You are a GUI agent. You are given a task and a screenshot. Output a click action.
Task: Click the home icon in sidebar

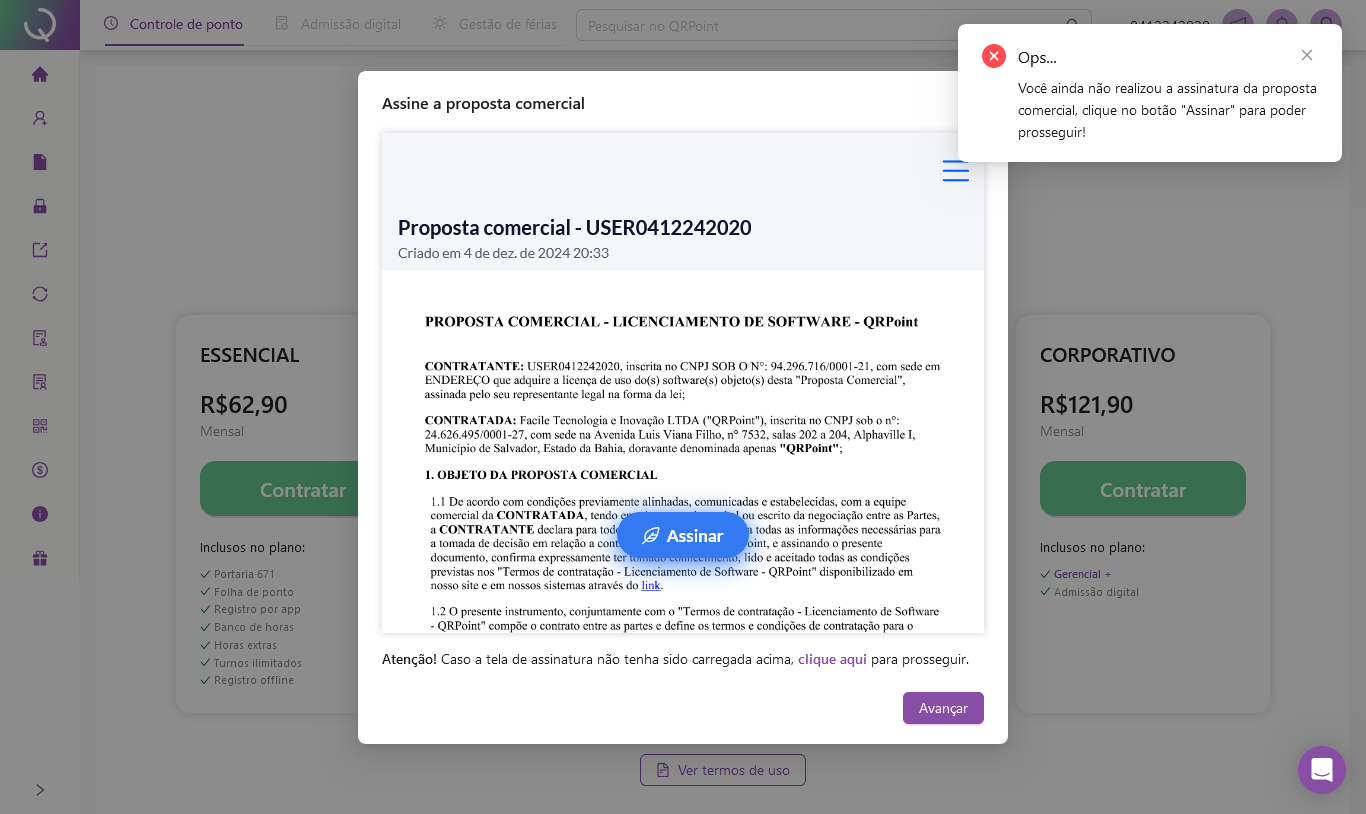pyautogui.click(x=40, y=74)
